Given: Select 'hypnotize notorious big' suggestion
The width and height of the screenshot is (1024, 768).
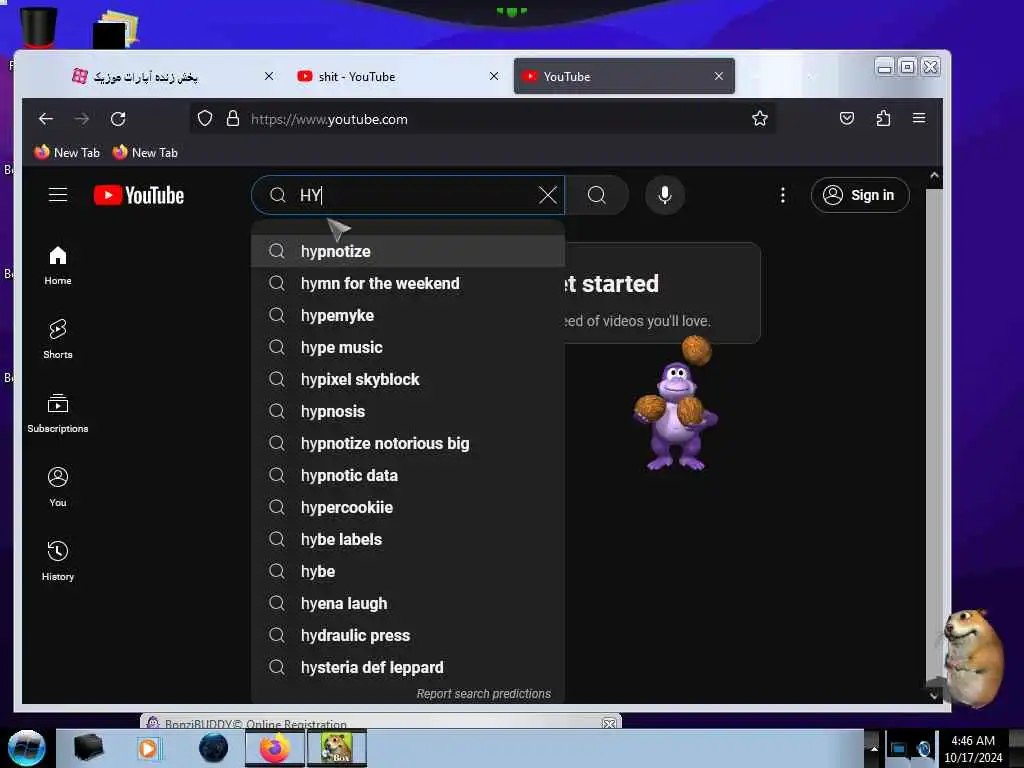Looking at the screenshot, I should point(408,443).
